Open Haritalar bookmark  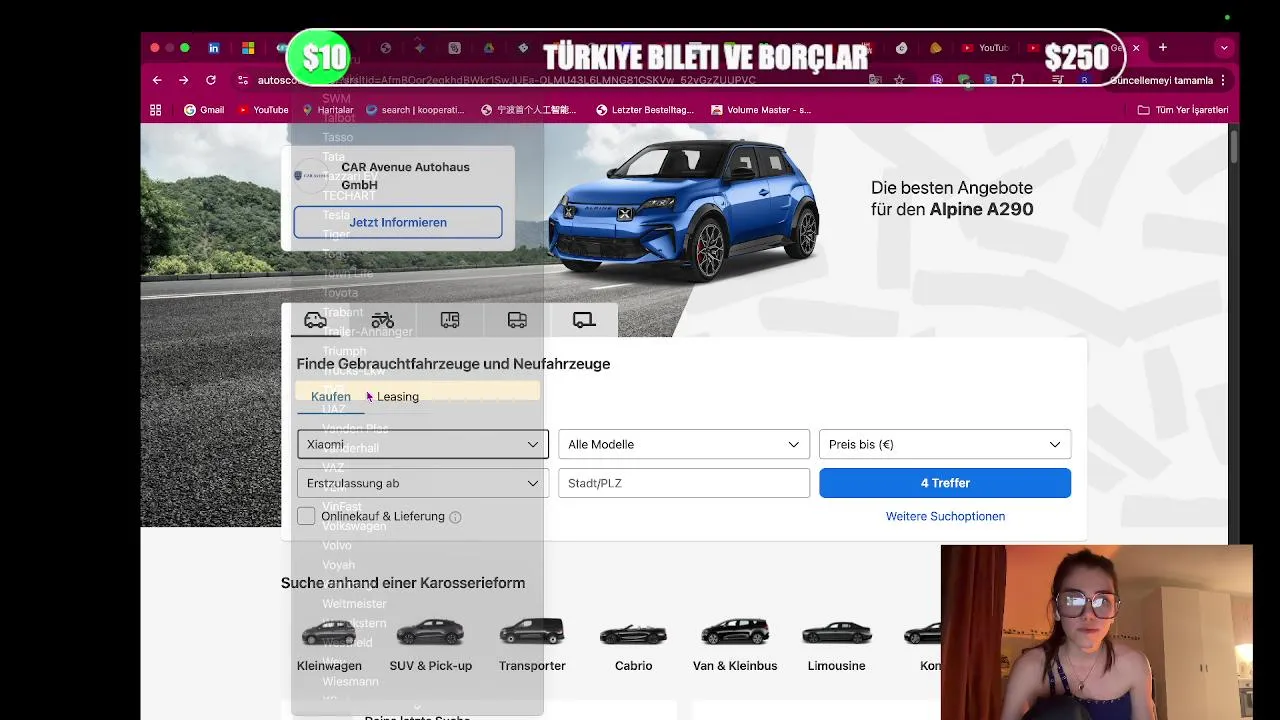[327, 110]
